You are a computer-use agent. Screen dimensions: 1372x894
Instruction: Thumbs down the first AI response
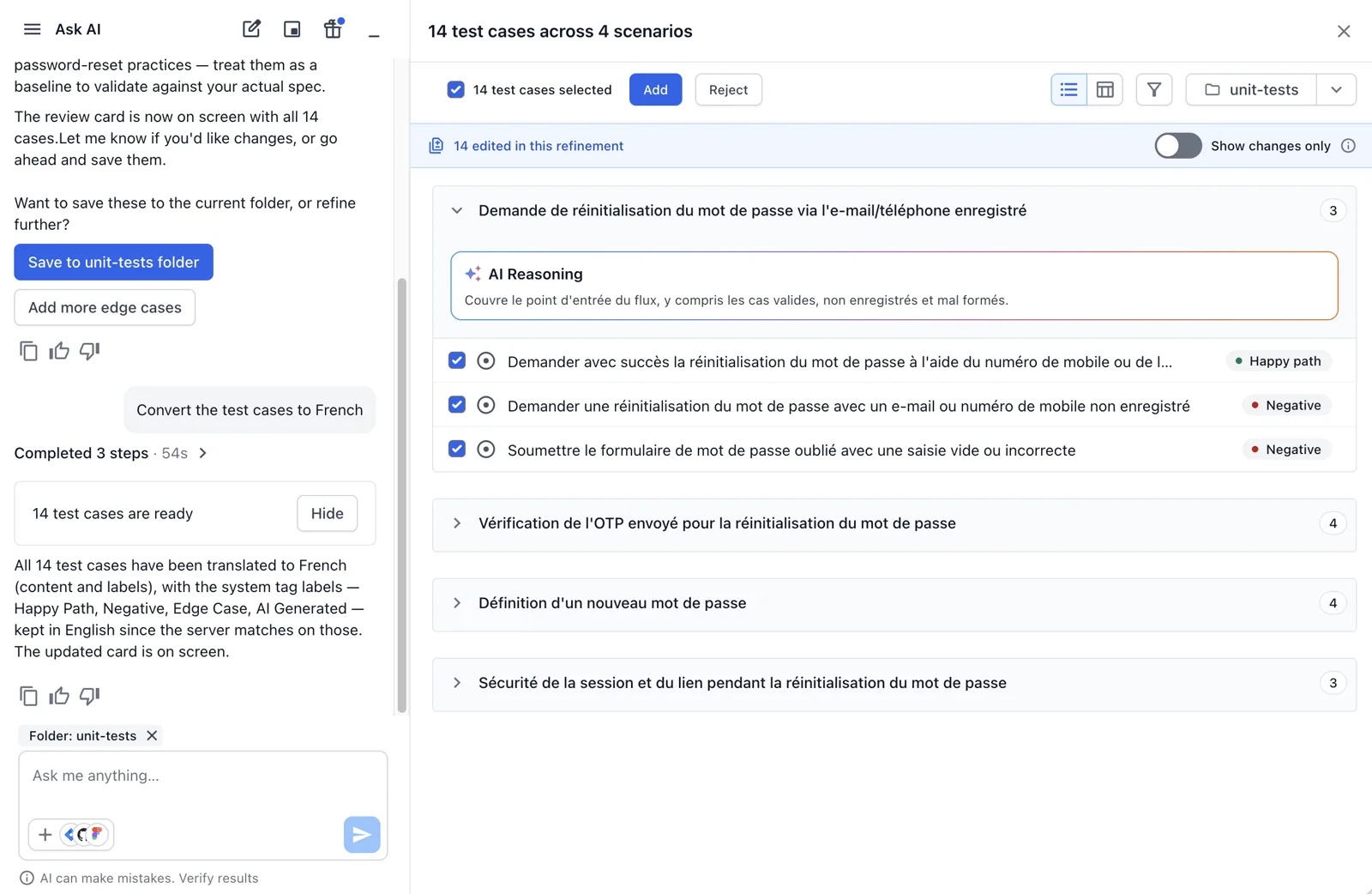pyautogui.click(x=89, y=351)
